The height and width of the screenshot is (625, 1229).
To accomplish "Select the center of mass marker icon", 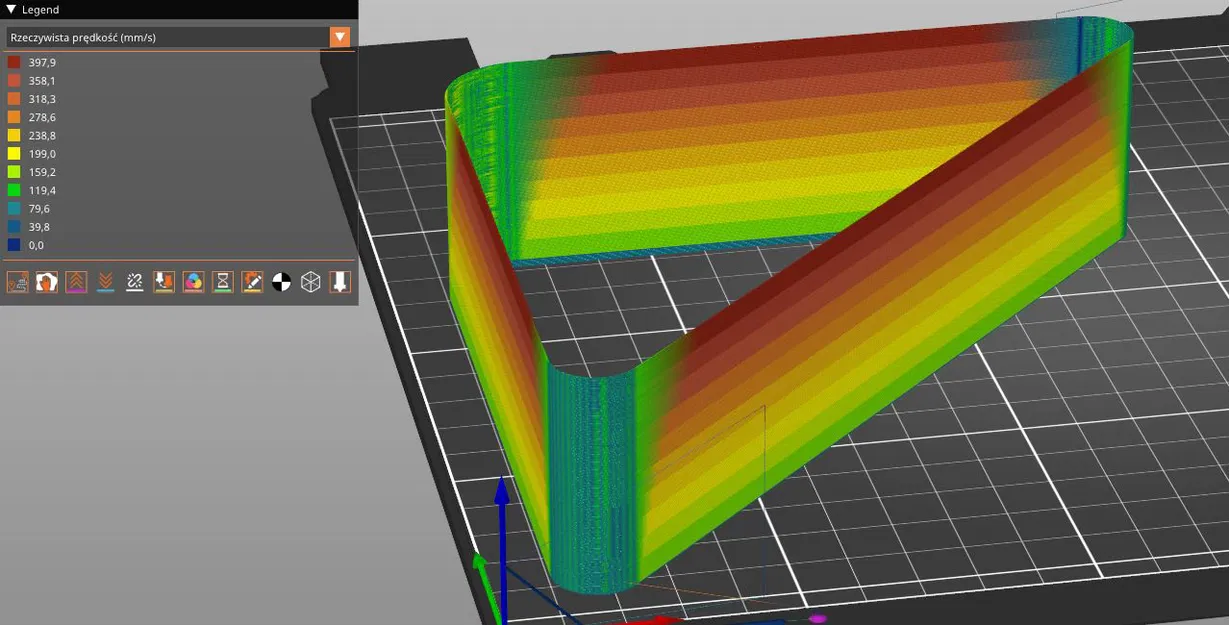I will pyautogui.click(x=281, y=281).
